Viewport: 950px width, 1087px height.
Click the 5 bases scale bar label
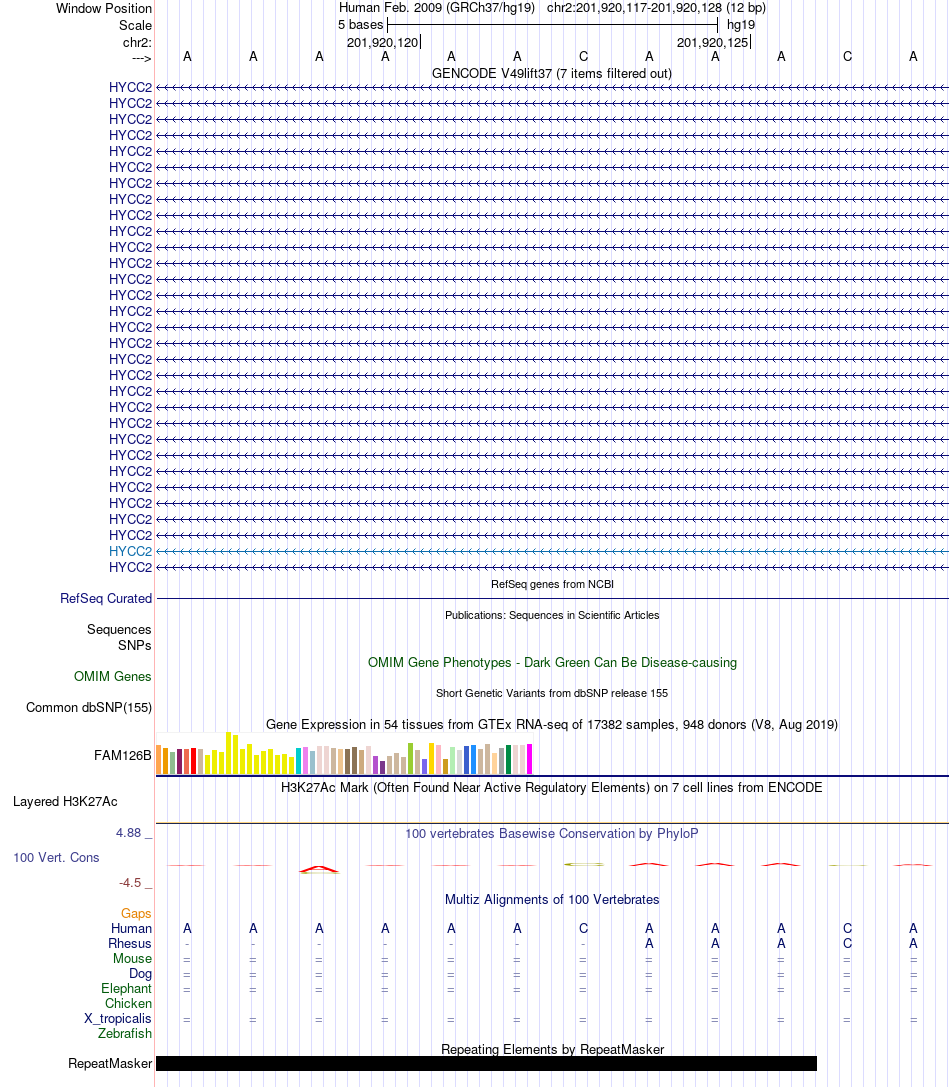click(361, 25)
